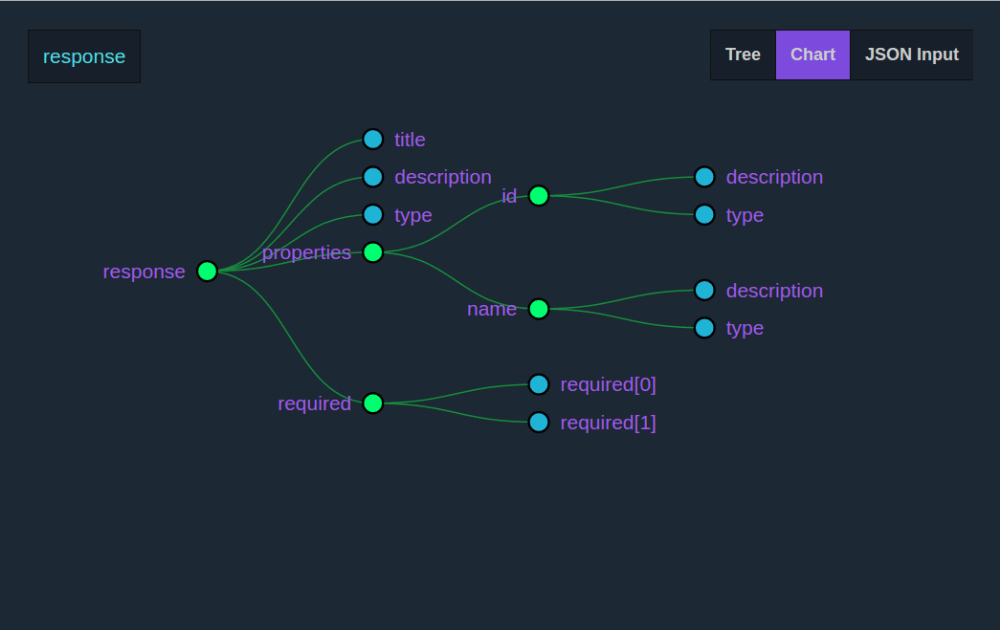Image resolution: width=1000 pixels, height=630 pixels.
Task: Click the required[1] text label
Action: tap(608, 422)
